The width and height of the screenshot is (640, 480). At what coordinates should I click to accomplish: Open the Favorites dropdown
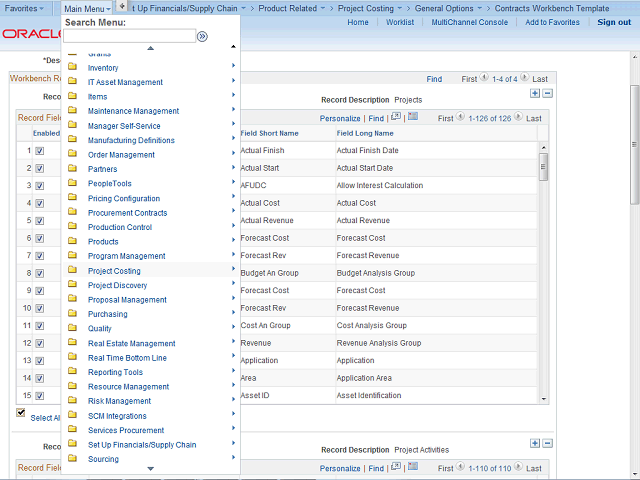coord(24,8)
